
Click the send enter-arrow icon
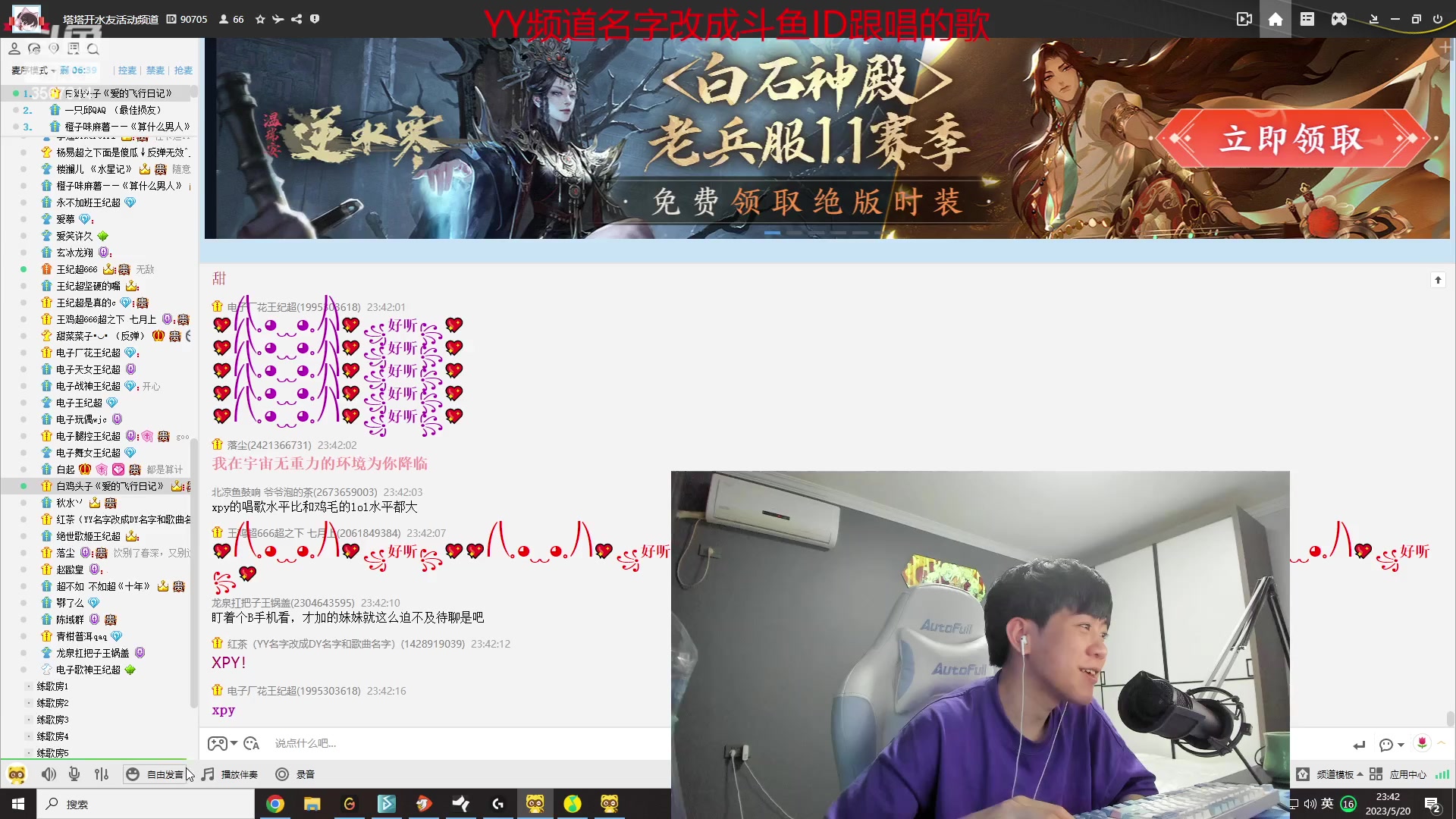(x=1359, y=745)
